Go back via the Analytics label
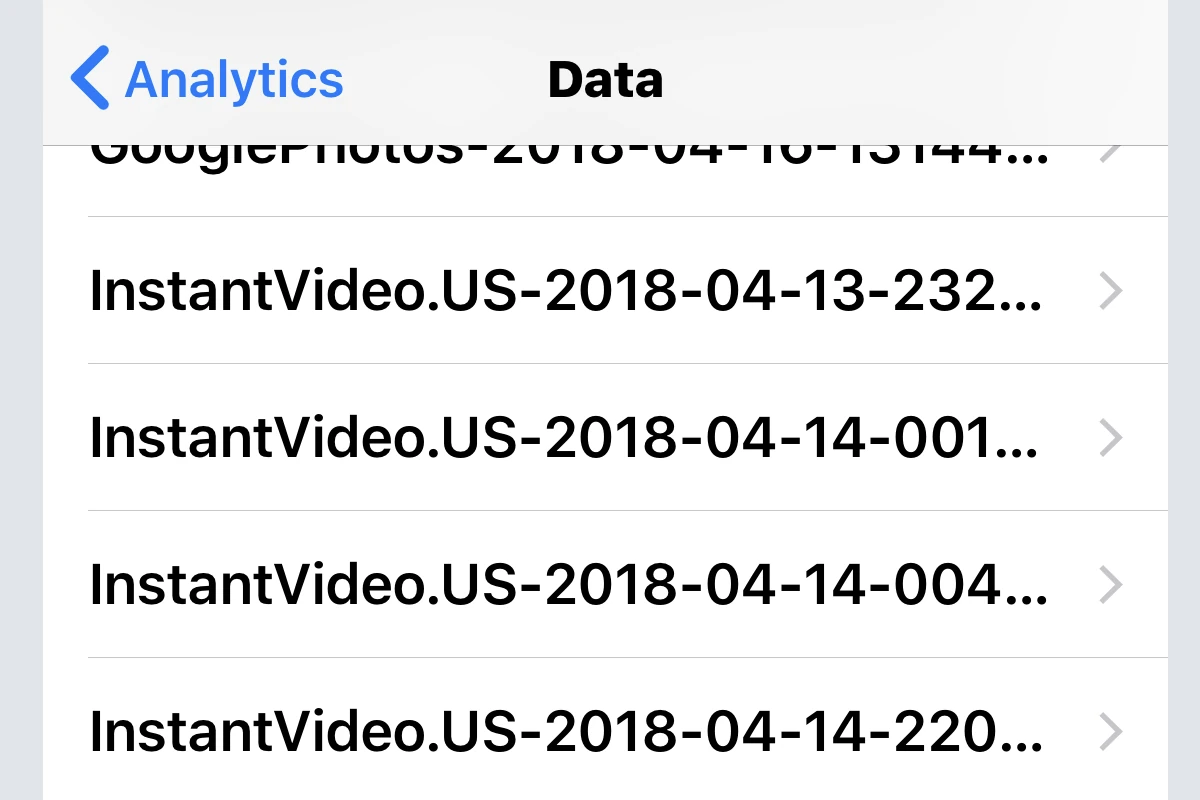The width and height of the screenshot is (1200, 800). point(234,80)
